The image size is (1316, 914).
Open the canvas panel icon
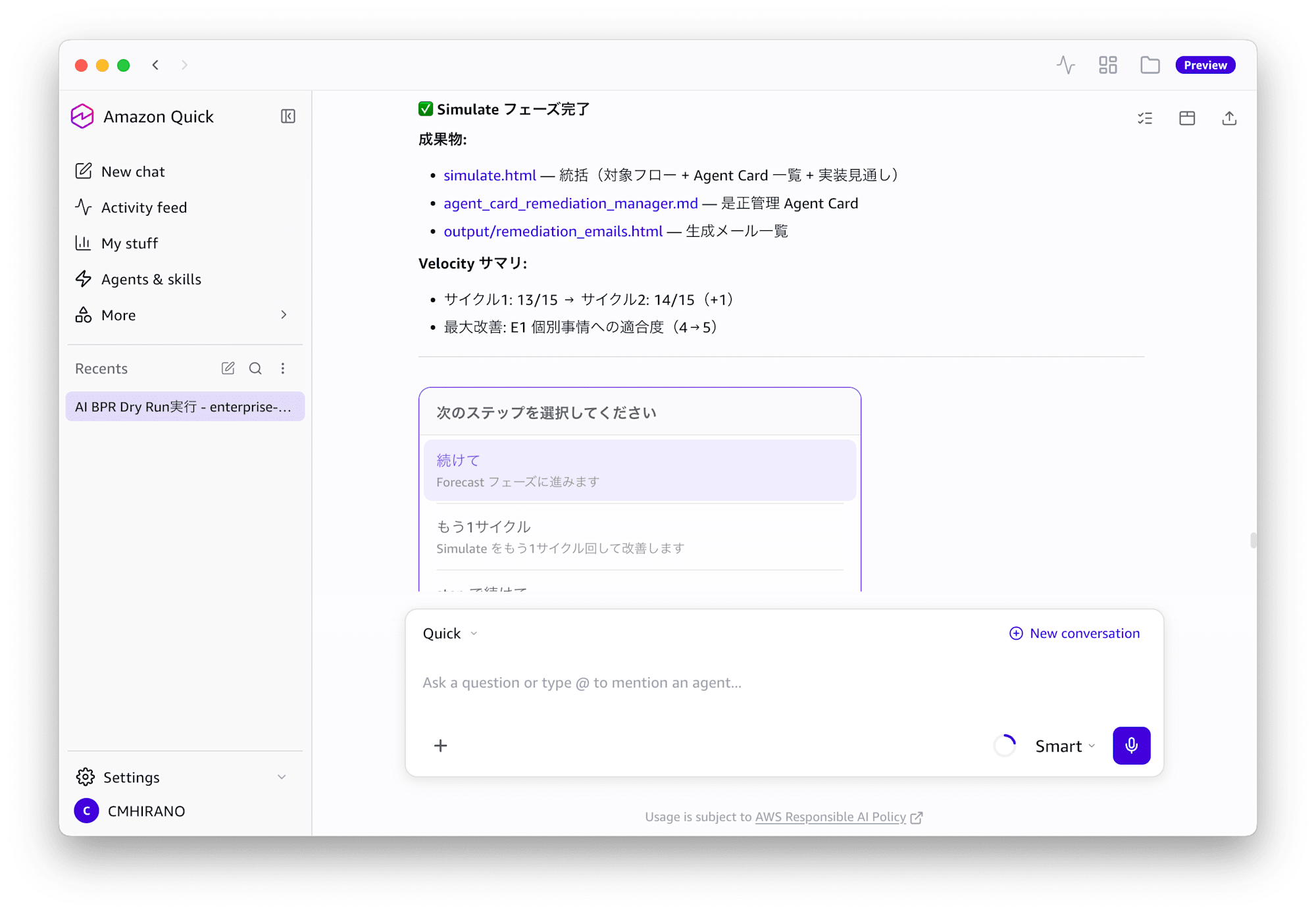pos(1187,118)
